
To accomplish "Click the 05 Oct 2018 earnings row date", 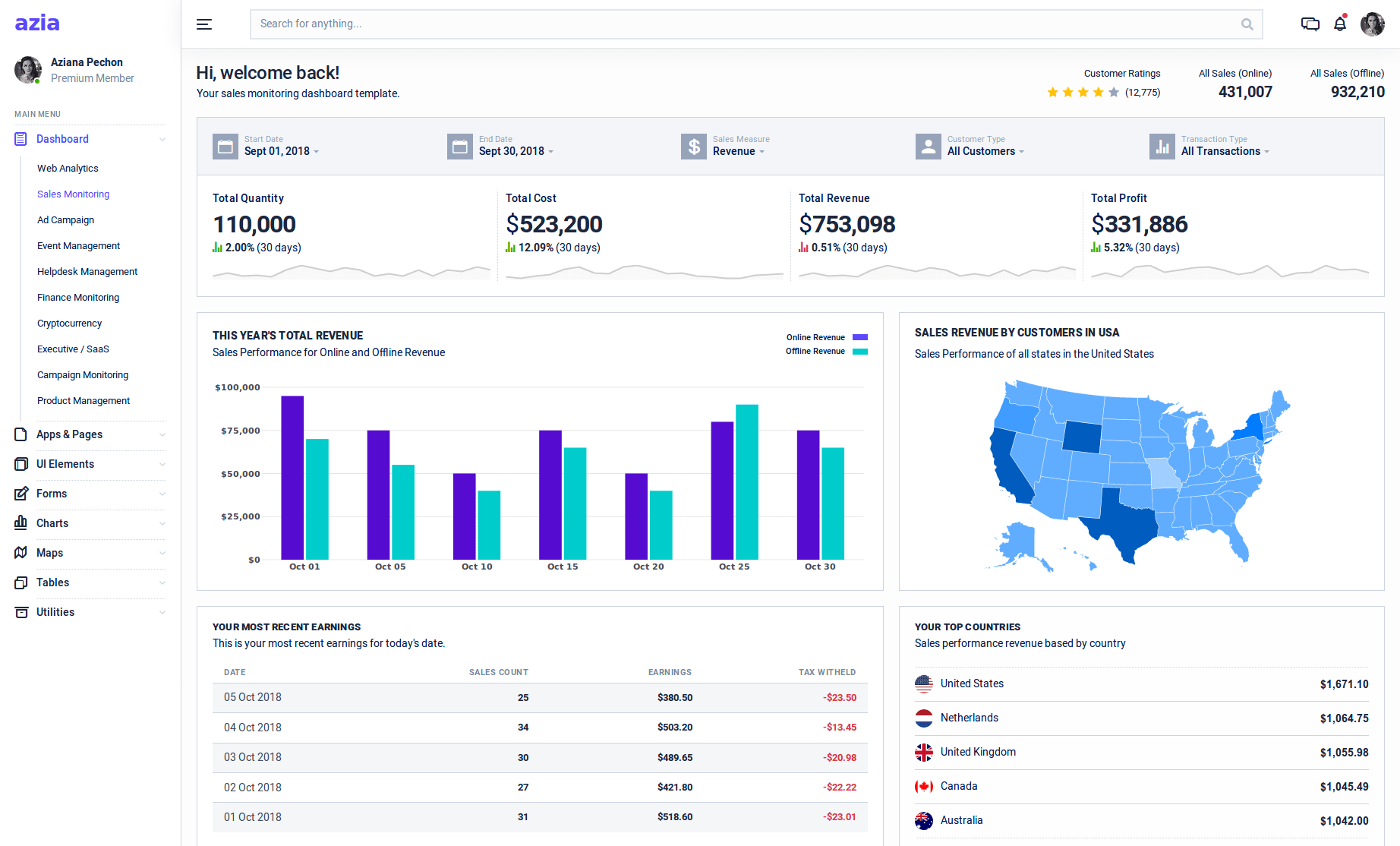I will tap(252, 697).
